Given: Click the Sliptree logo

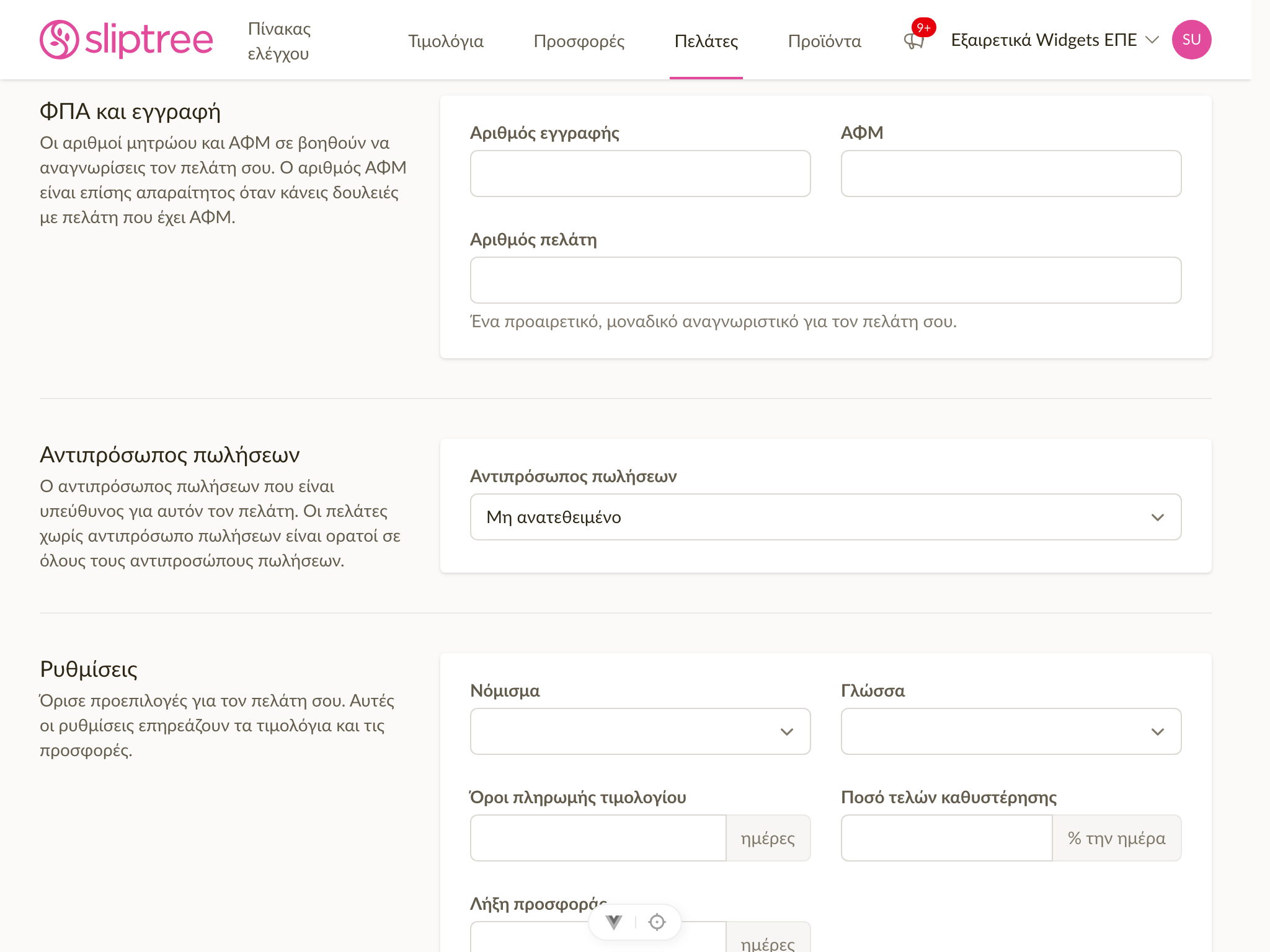Looking at the screenshot, I should pos(127,40).
